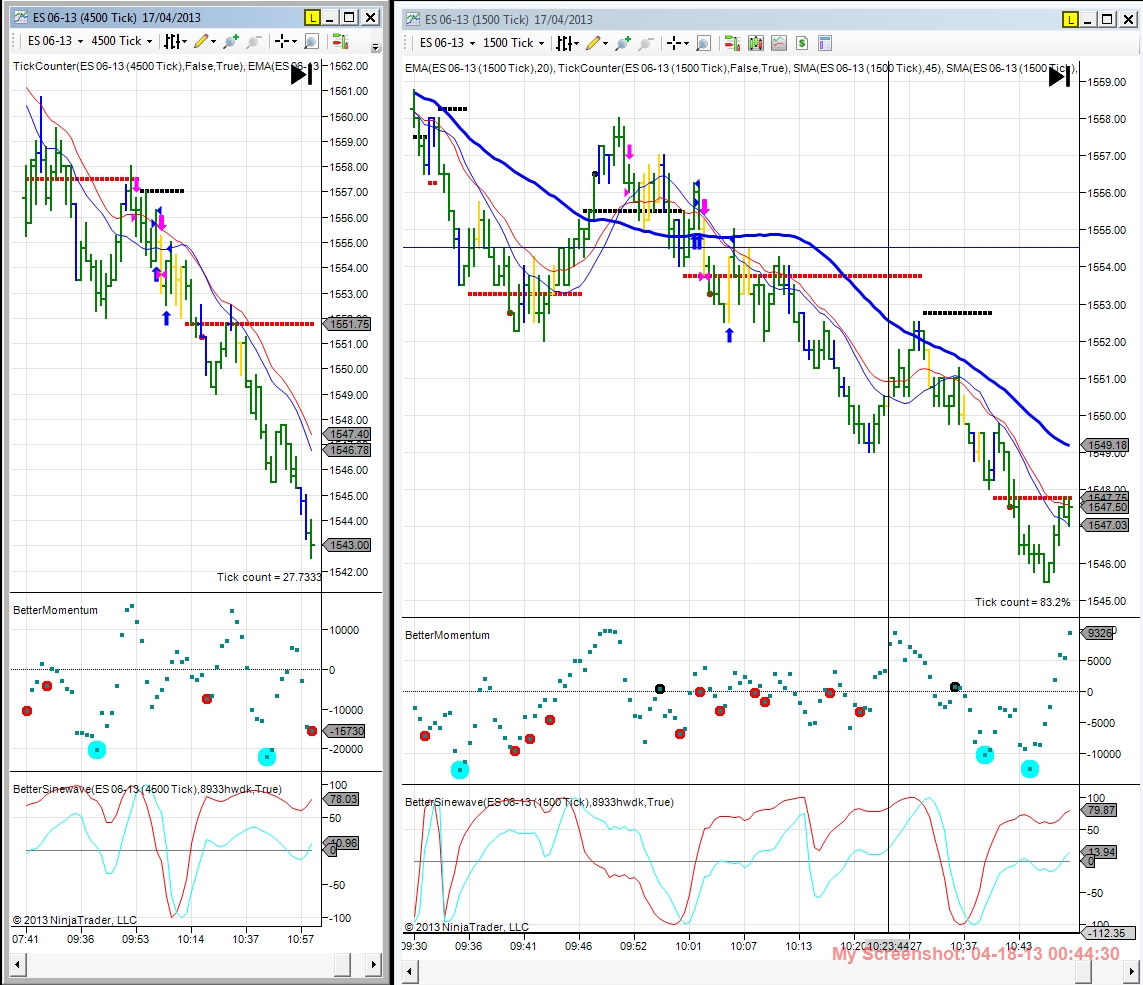The width and height of the screenshot is (1143, 985).
Task: Click BetterMomentum label in 1500 Tick window
Action: click(448, 635)
